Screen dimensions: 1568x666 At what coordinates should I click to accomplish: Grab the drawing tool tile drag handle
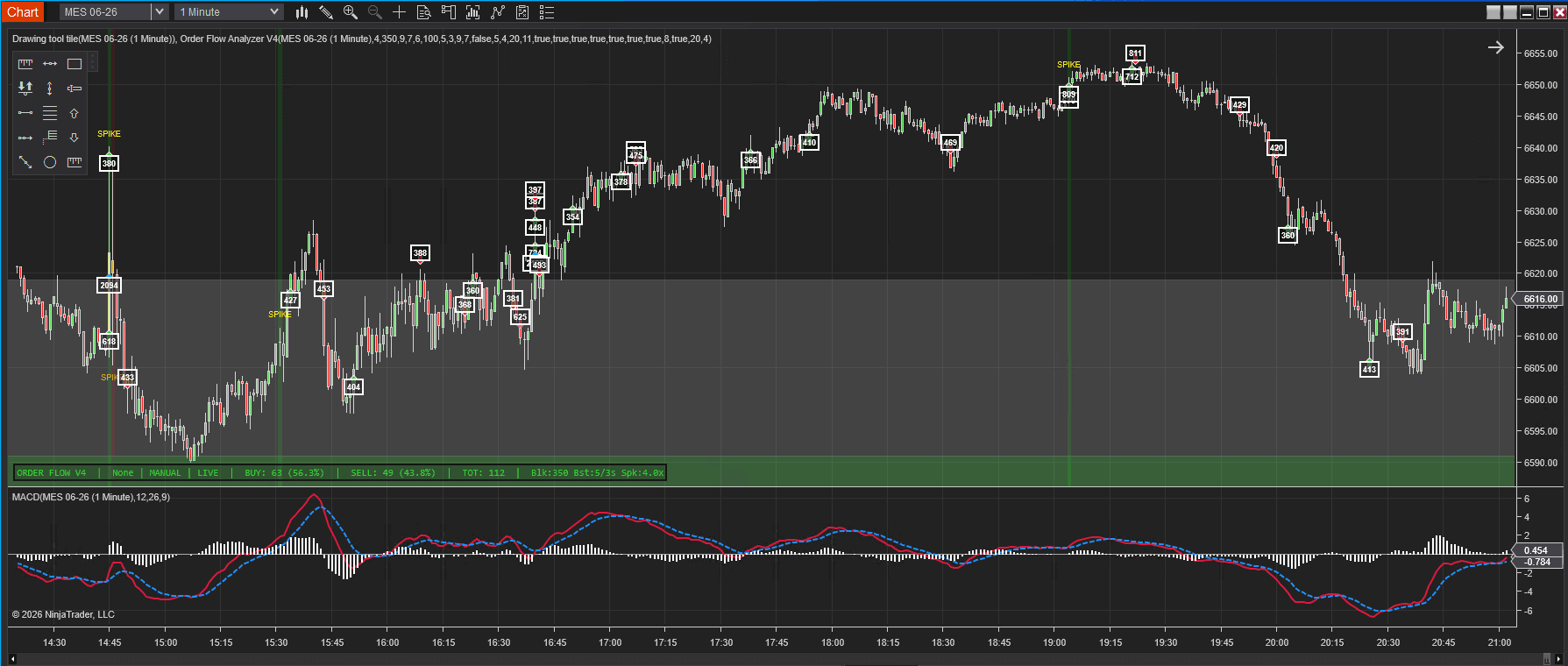click(x=92, y=62)
